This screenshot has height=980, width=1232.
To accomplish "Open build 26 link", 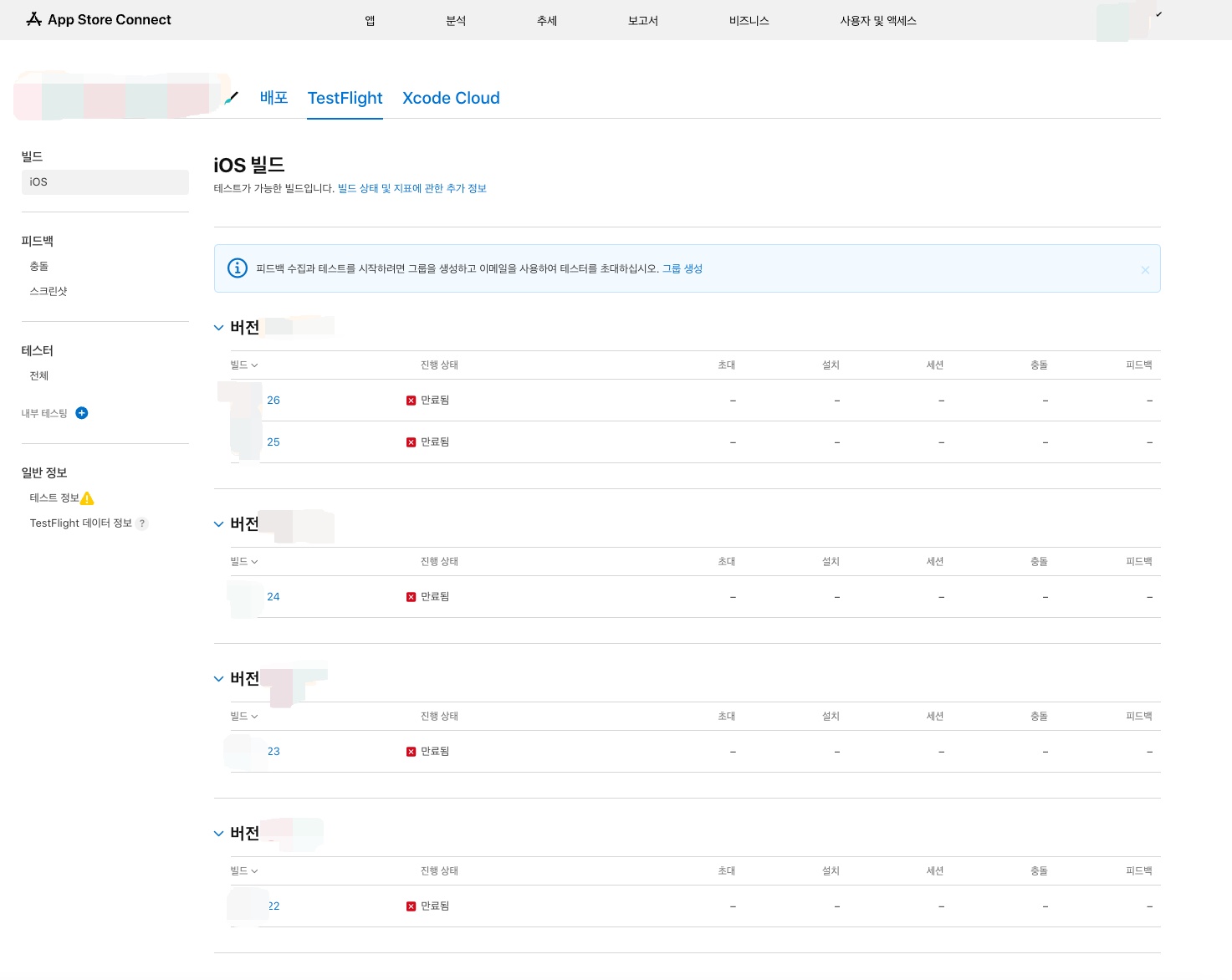I will point(273,401).
